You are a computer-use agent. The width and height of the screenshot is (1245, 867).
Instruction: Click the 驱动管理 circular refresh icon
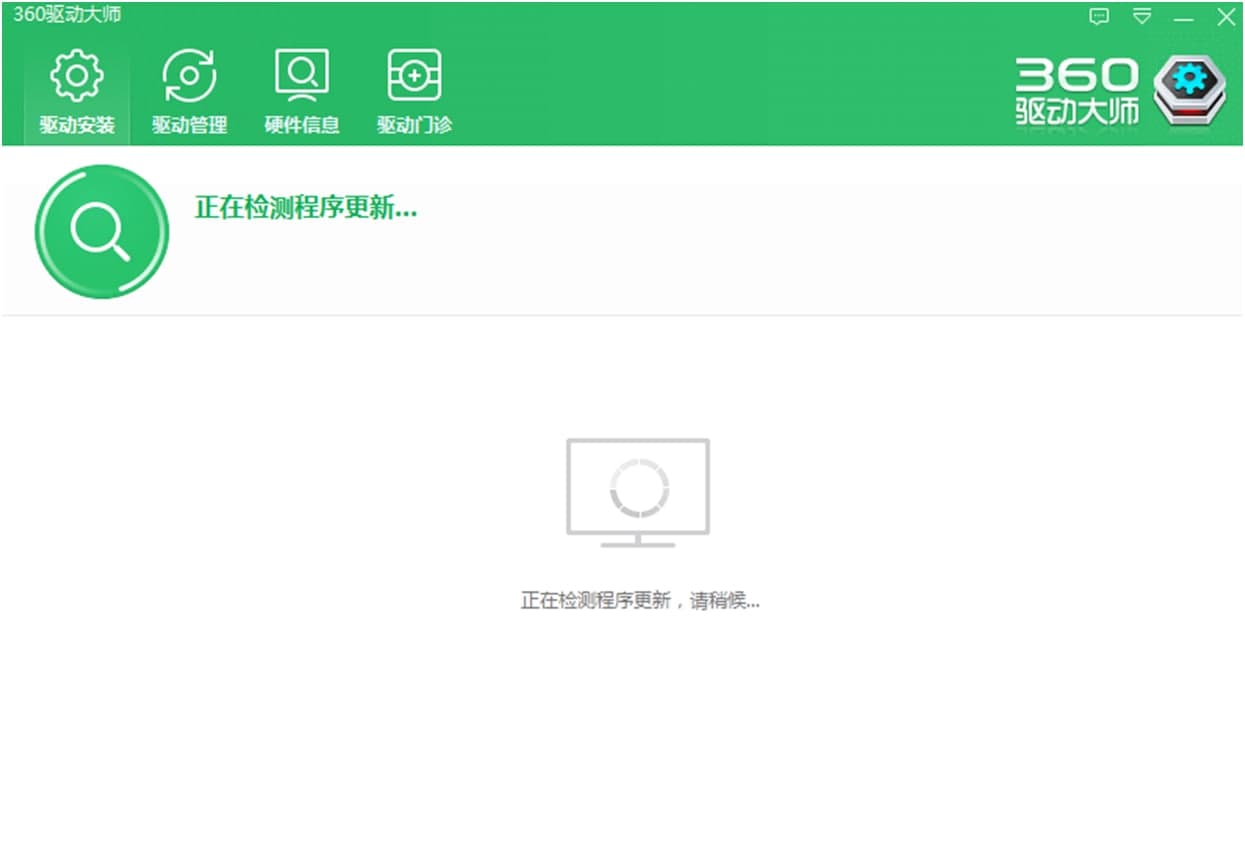[189, 73]
